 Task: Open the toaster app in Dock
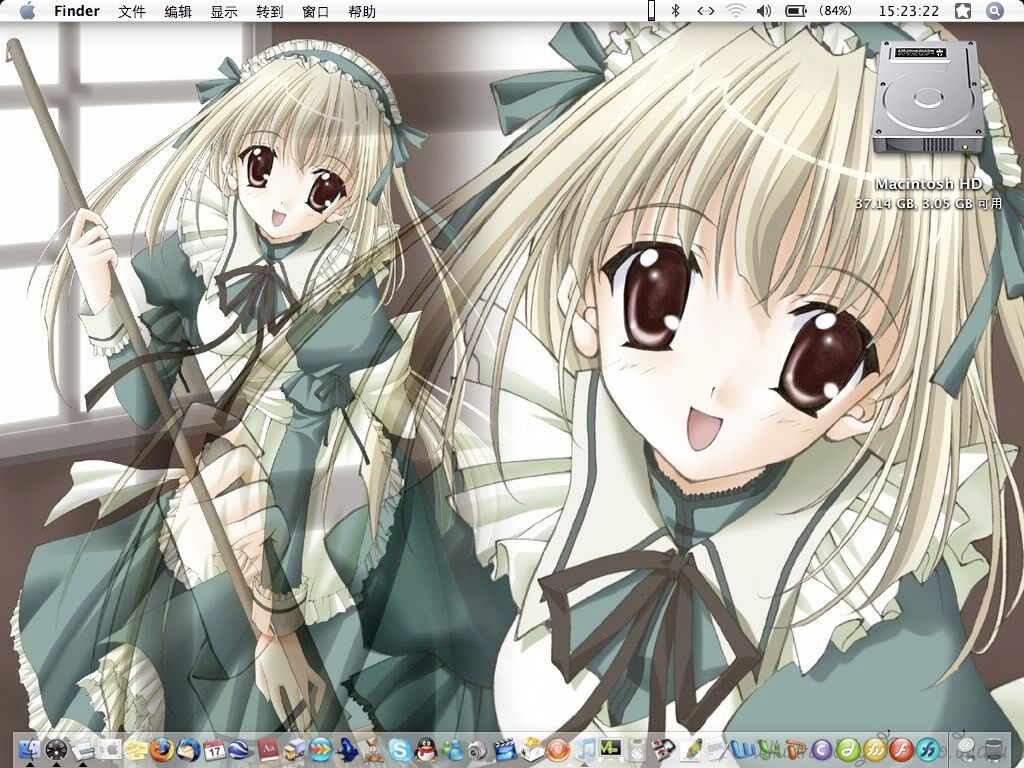tap(532, 750)
